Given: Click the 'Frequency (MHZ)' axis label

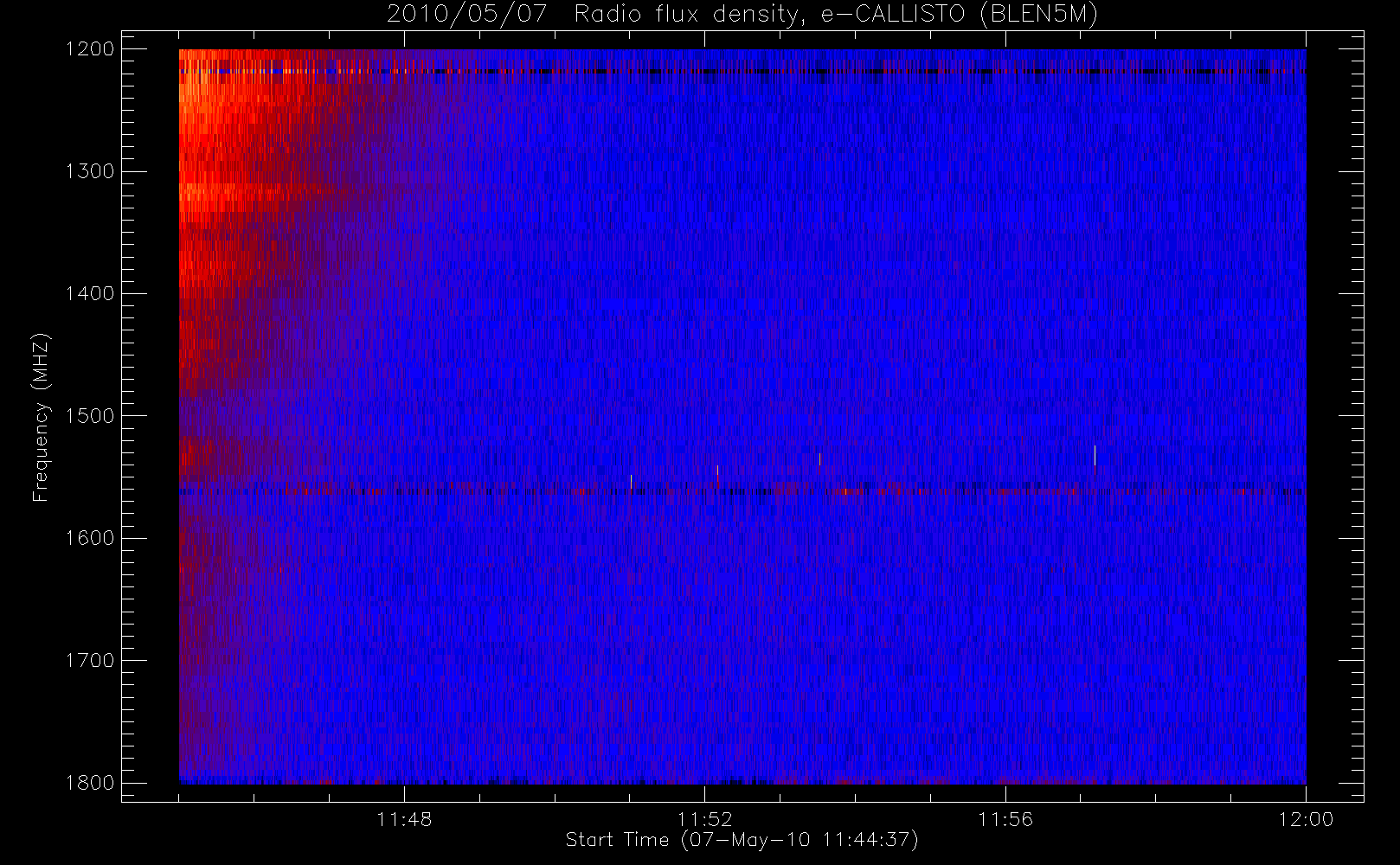Looking at the screenshot, I should [x=41, y=417].
